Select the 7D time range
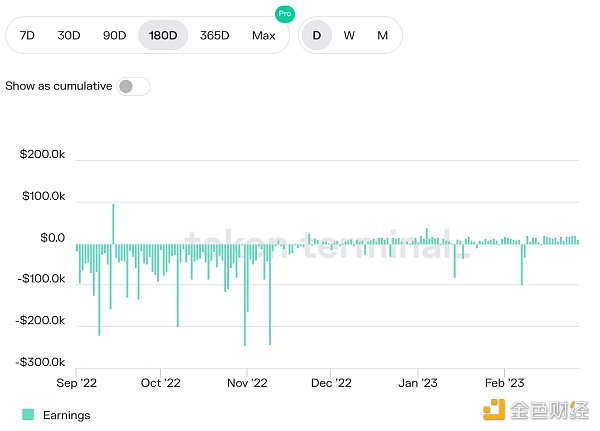This screenshot has width=600, height=431. pyautogui.click(x=28, y=35)
